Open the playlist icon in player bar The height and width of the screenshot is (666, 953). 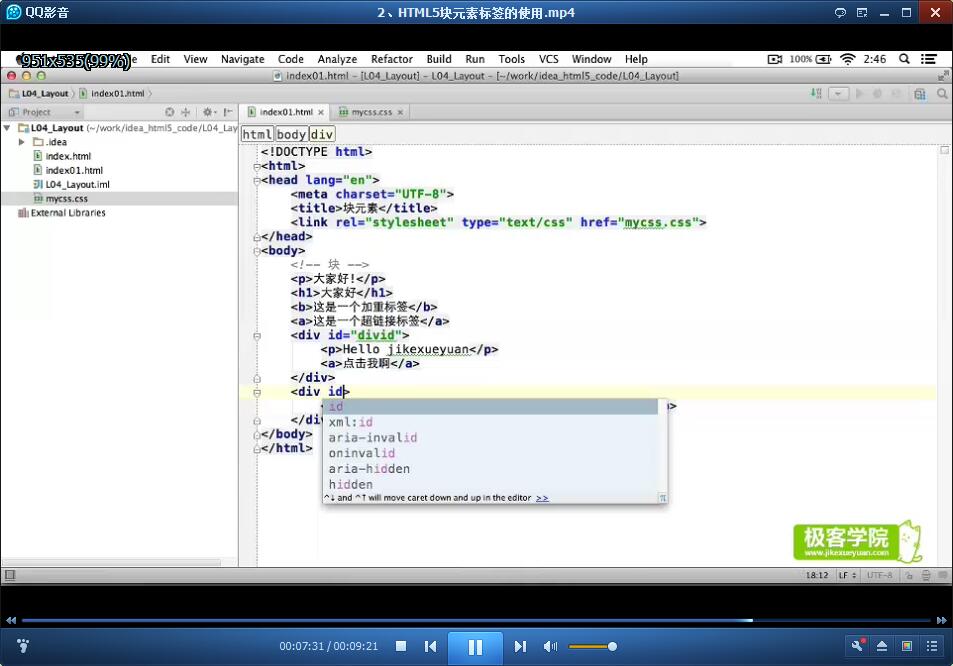click(932, 646)
